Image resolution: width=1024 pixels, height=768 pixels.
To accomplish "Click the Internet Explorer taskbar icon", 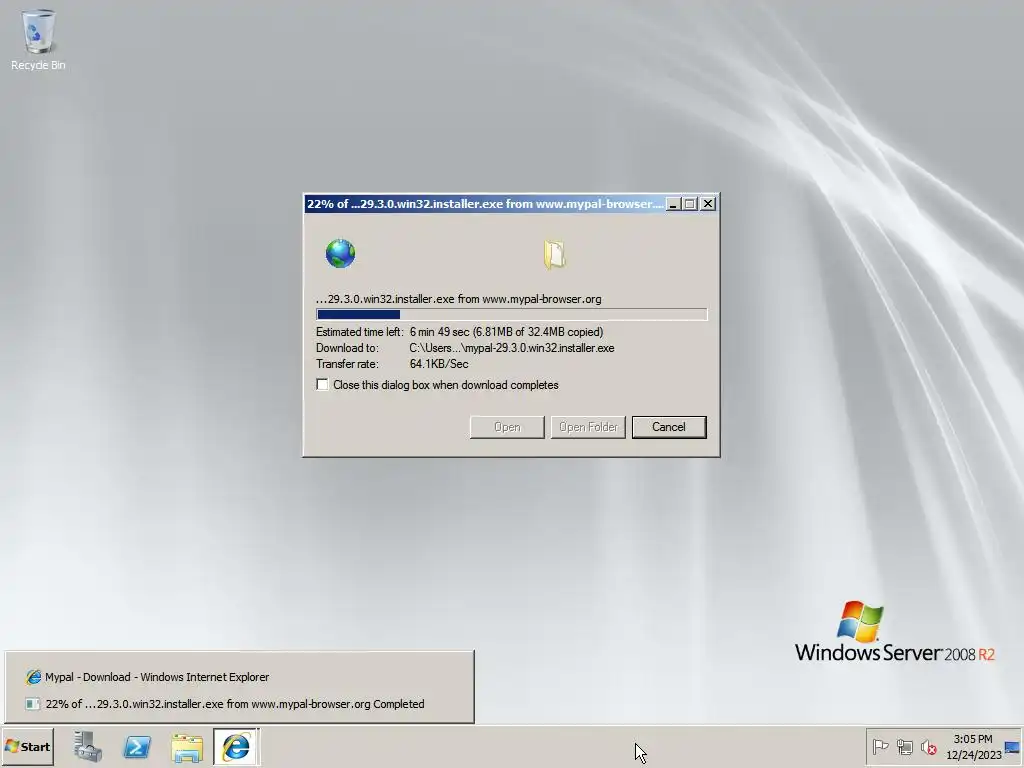I will point(236,746).
